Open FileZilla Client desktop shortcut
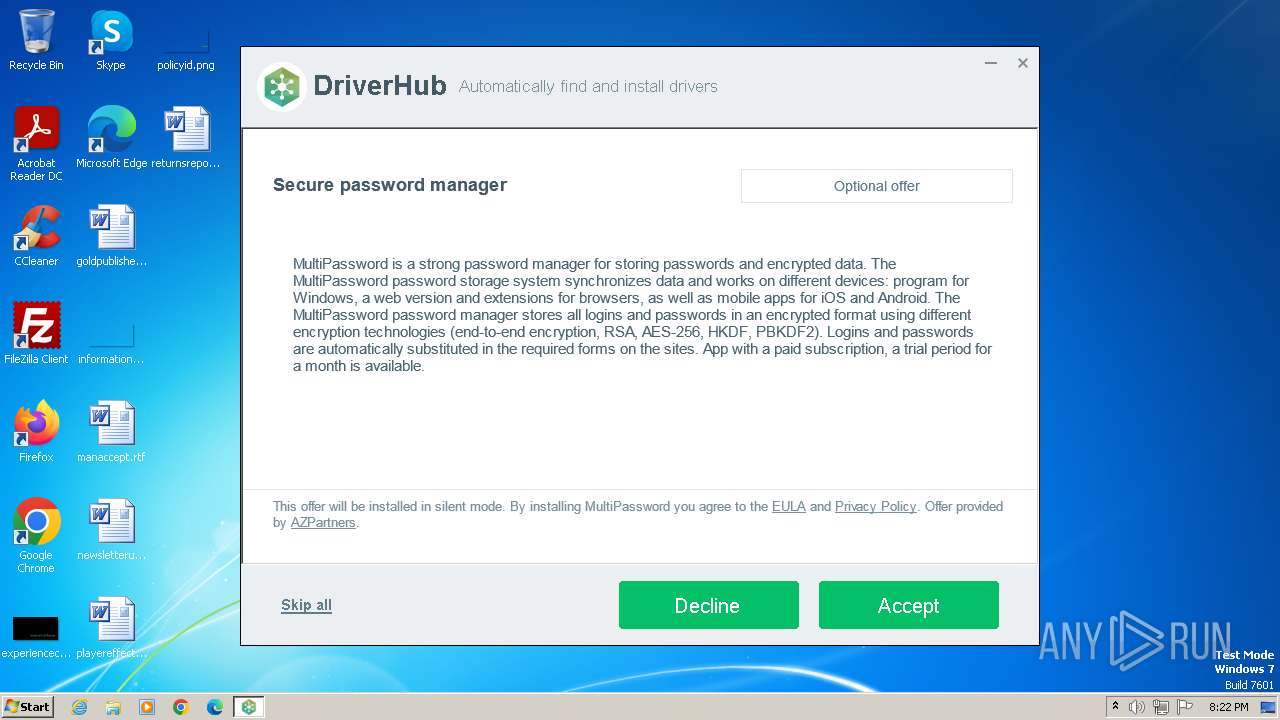Screen dimensions: 1280x720 tap(36, 334)
